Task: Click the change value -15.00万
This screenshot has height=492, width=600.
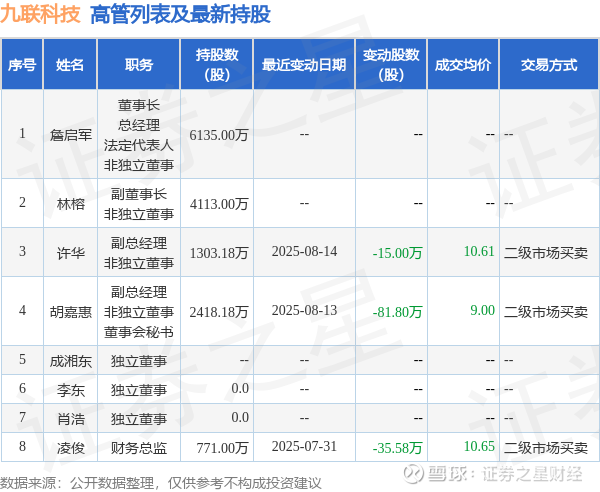Action: 397,253
